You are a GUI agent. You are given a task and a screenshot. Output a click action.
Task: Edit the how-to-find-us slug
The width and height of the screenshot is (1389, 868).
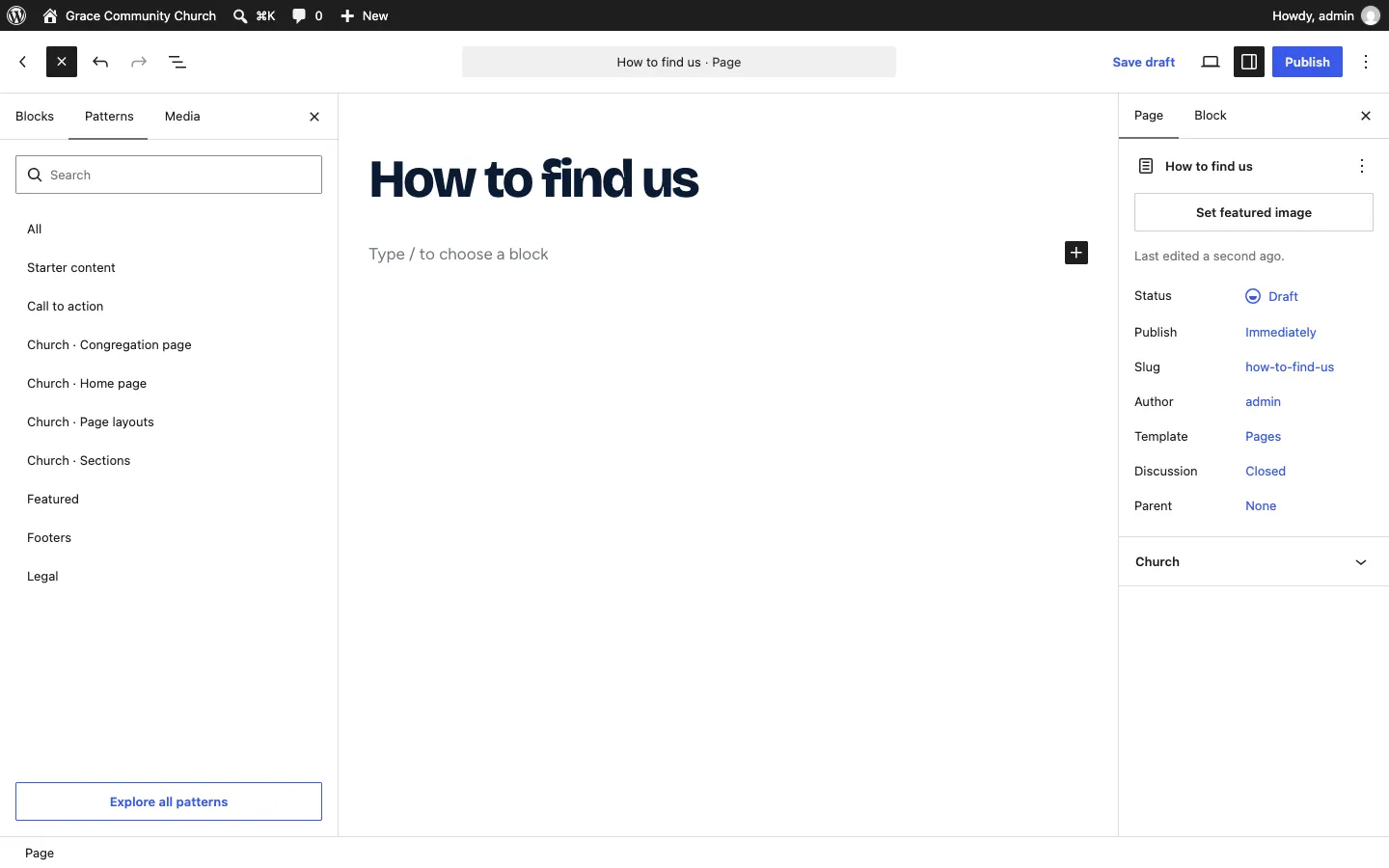click(x=1290, y=367)
